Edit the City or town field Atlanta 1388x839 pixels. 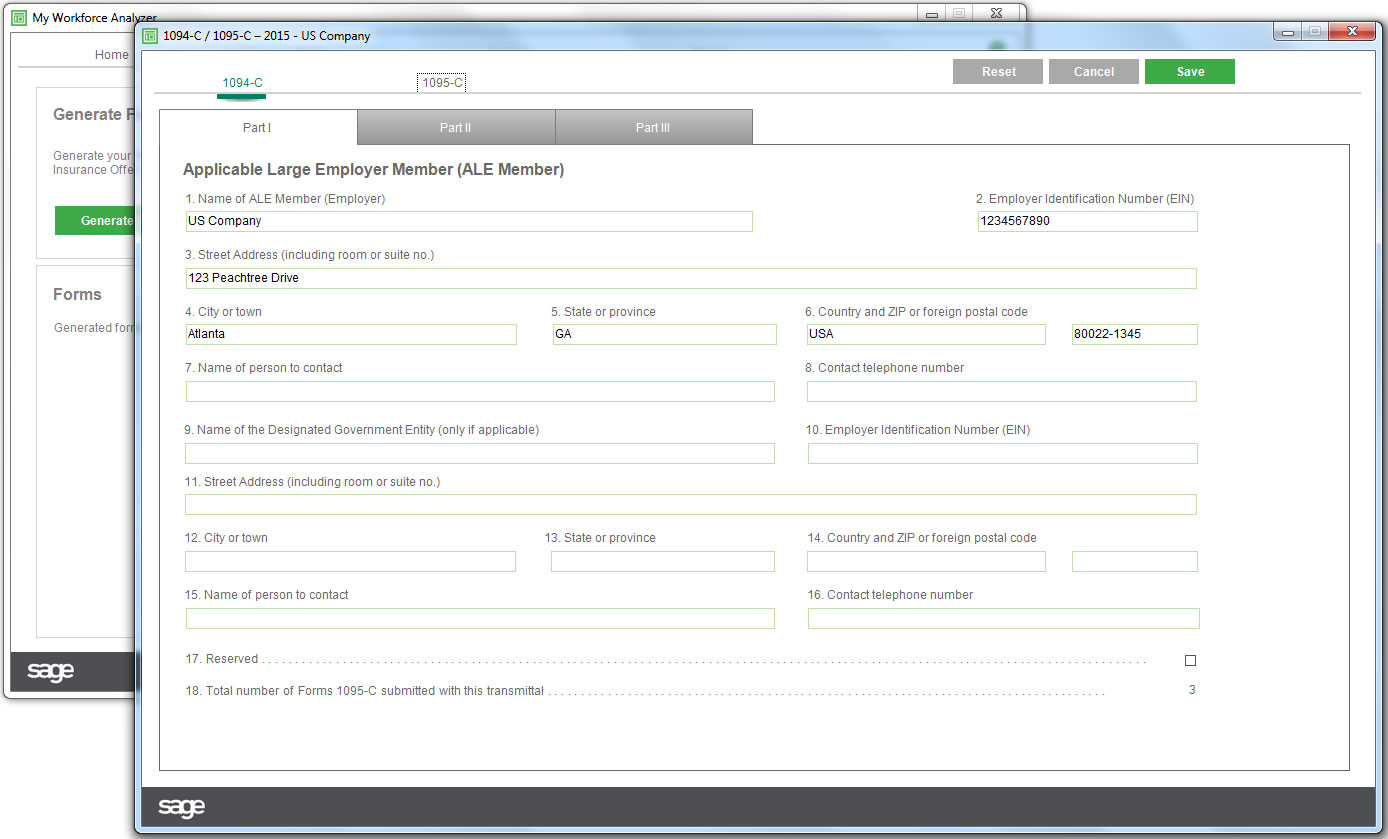coord(351,334)
